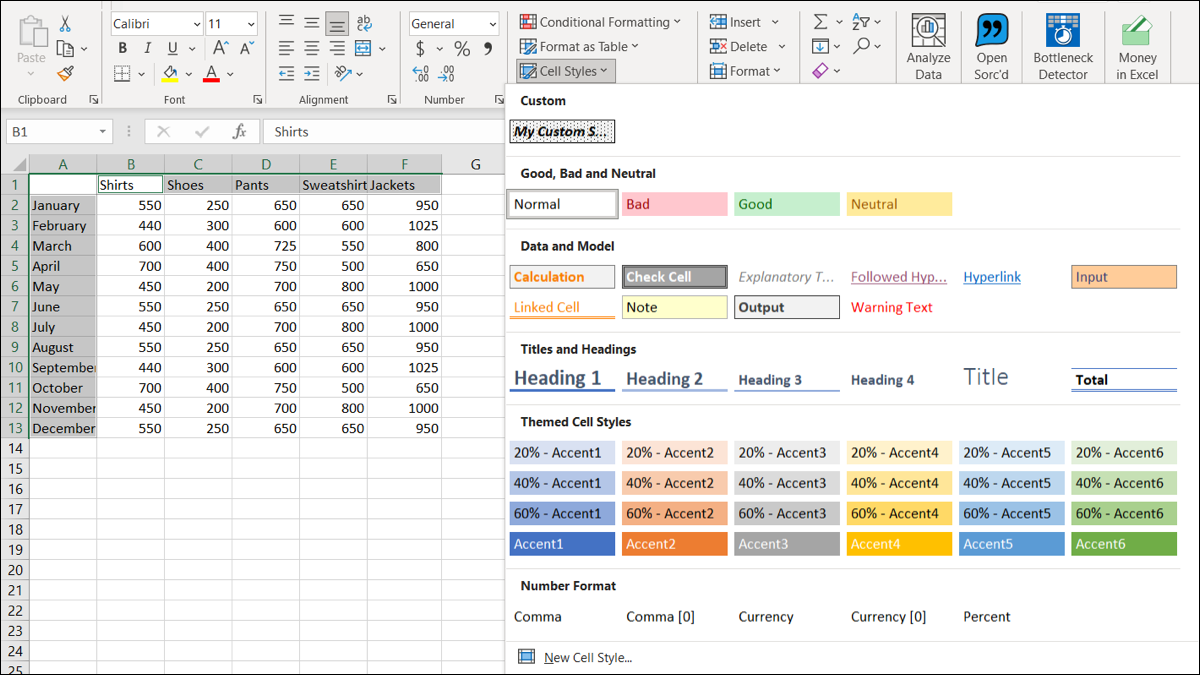Apply the Check Cell style
The width and height of the screenshot is (1200, 675).
click(674, 277)
